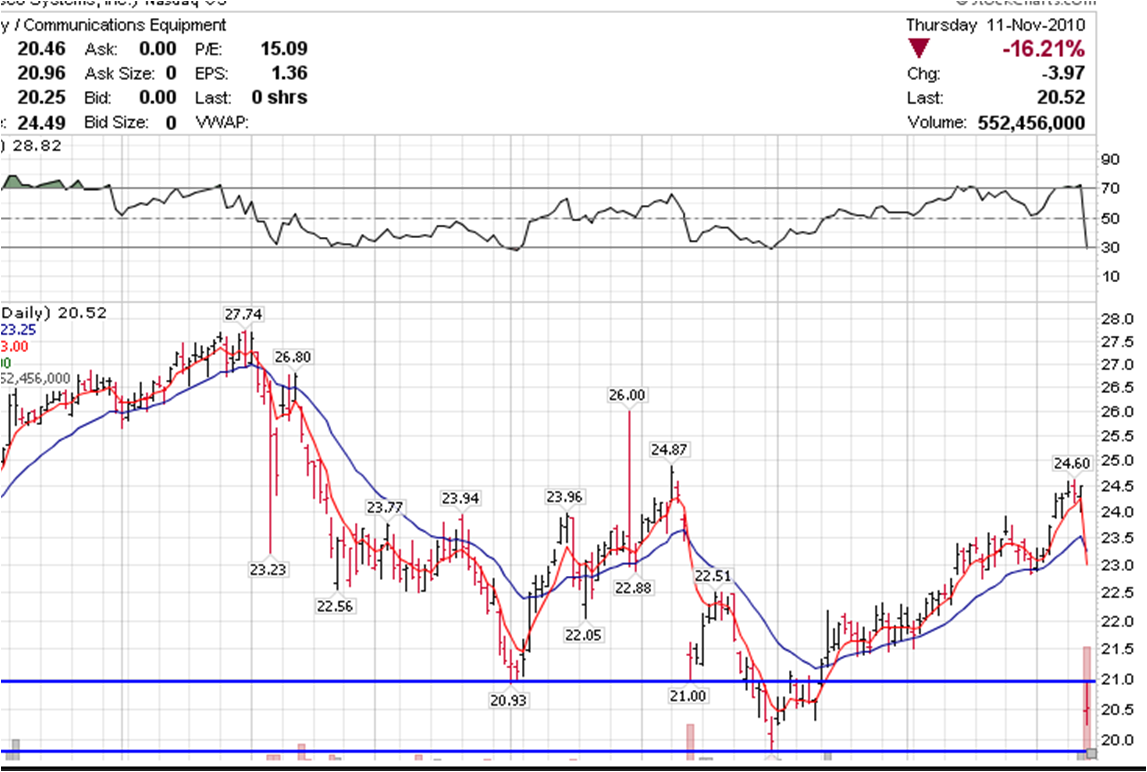Click the RSI value 28.82
This screenshot has width=1147, height=772.
click(35, 146)
